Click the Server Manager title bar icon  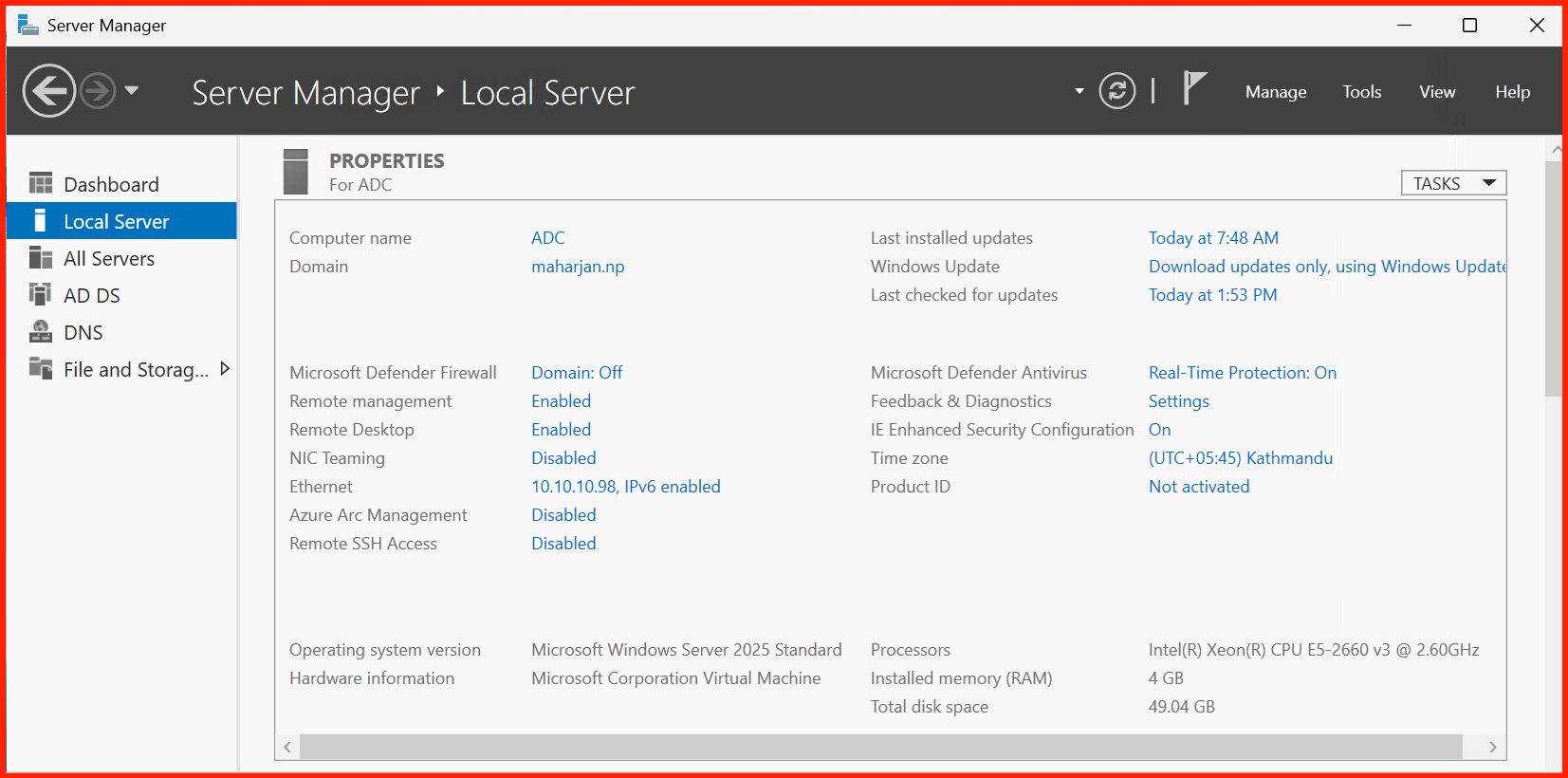(x=28, y=25)
